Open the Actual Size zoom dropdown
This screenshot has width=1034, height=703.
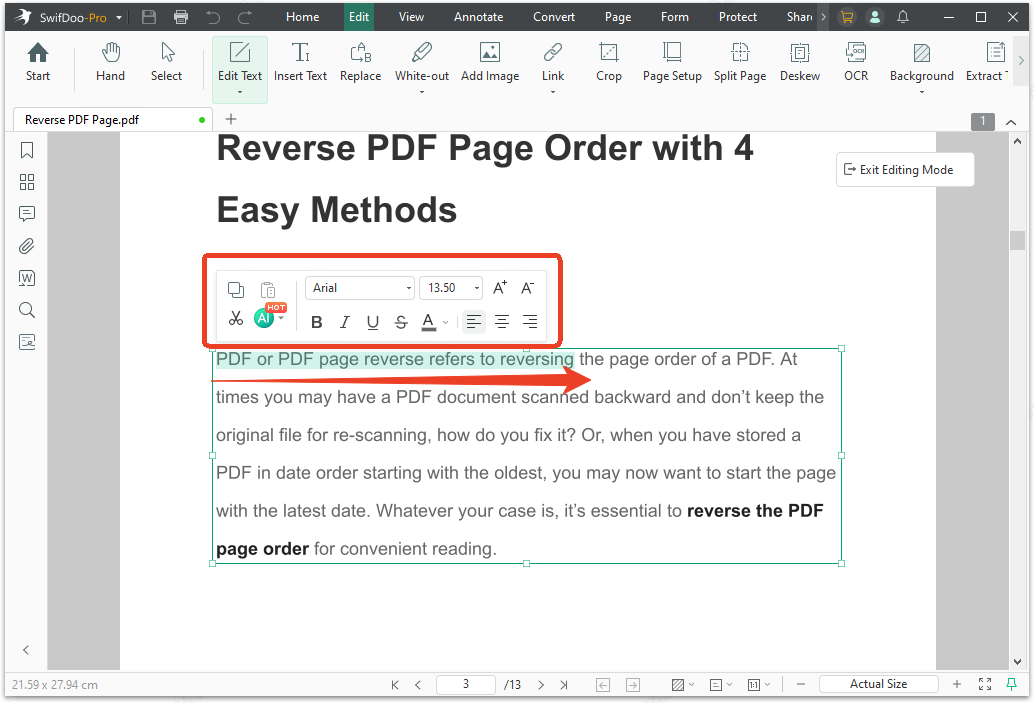(x=878, y=684)
